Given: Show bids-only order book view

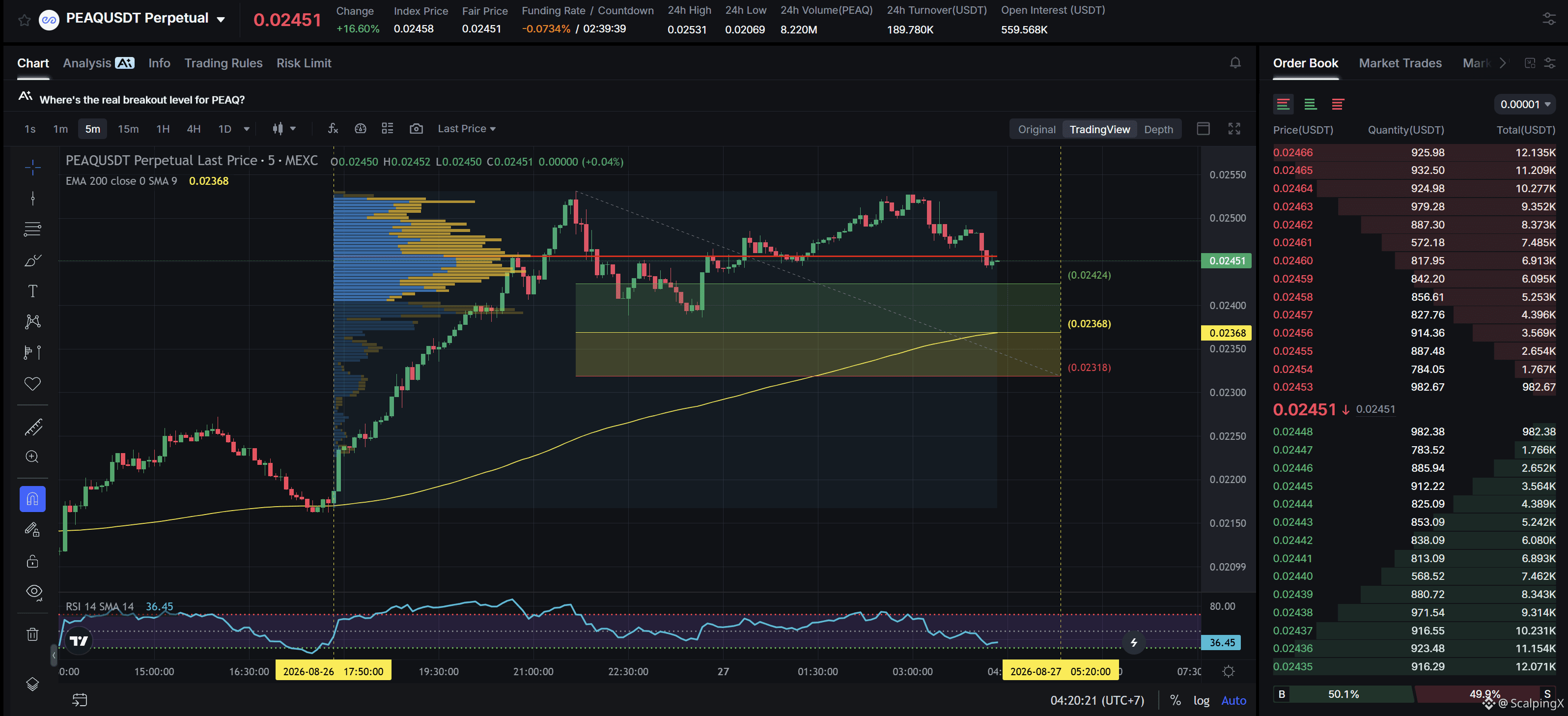Looking at the screenshot, I should coord(1311,104).
